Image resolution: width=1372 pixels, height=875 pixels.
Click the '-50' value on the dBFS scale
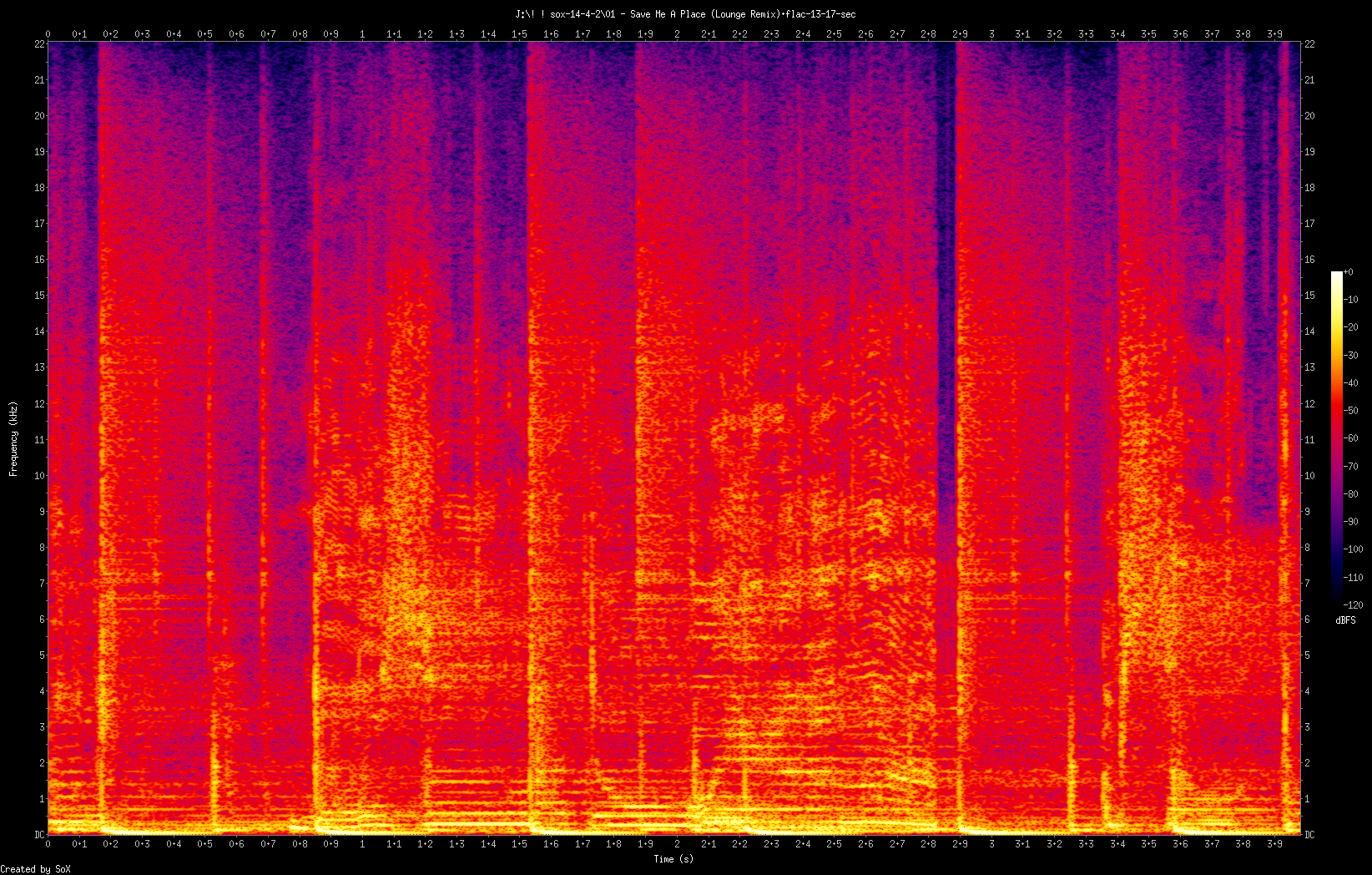1351,411
